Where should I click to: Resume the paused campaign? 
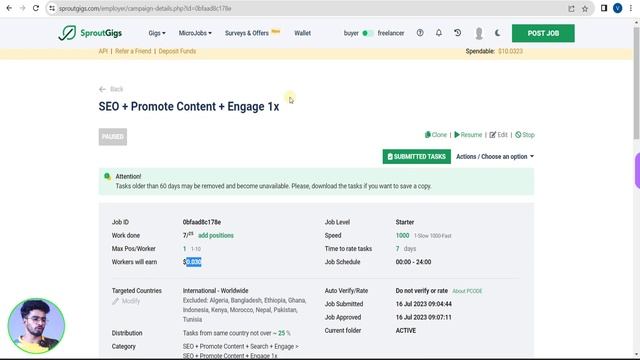[x=468, y=135]
